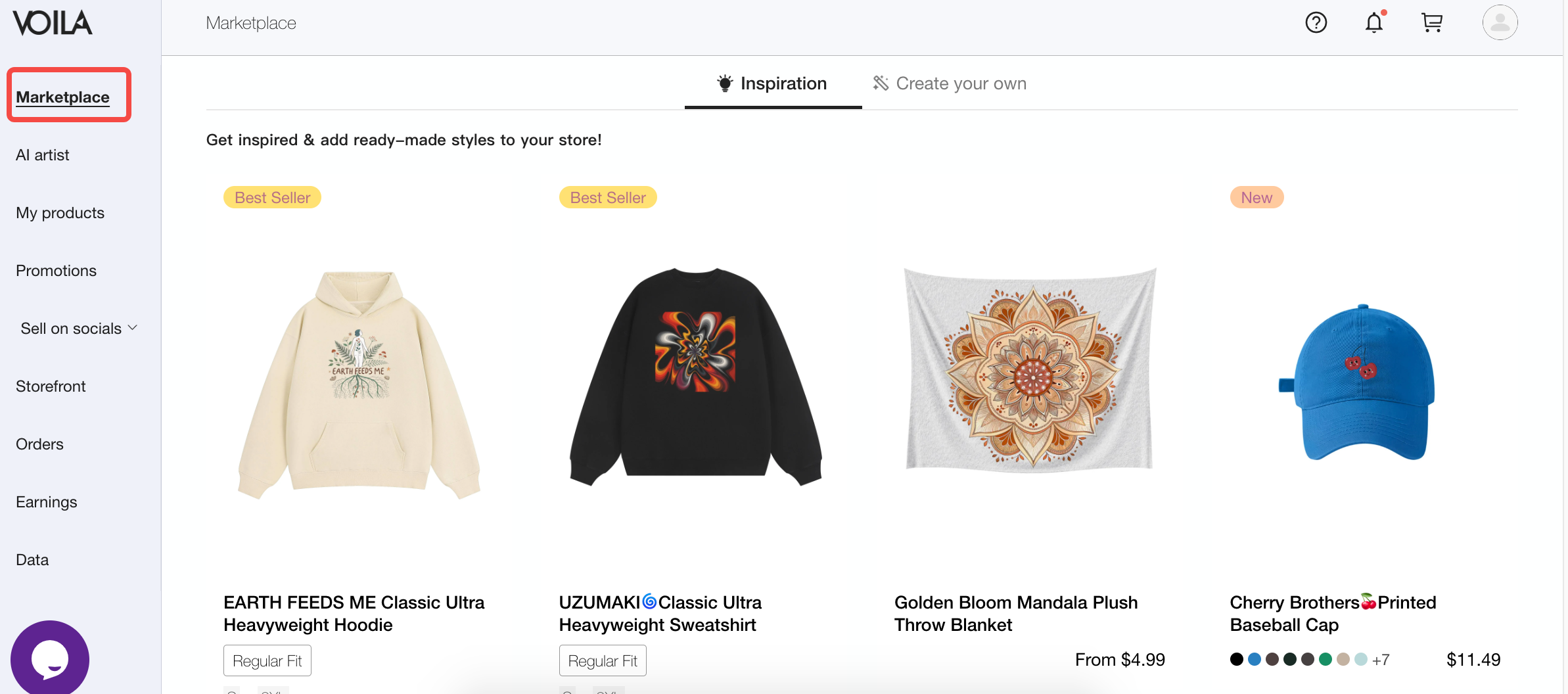Open the user profile avatar

click(x=1500, y=23)
